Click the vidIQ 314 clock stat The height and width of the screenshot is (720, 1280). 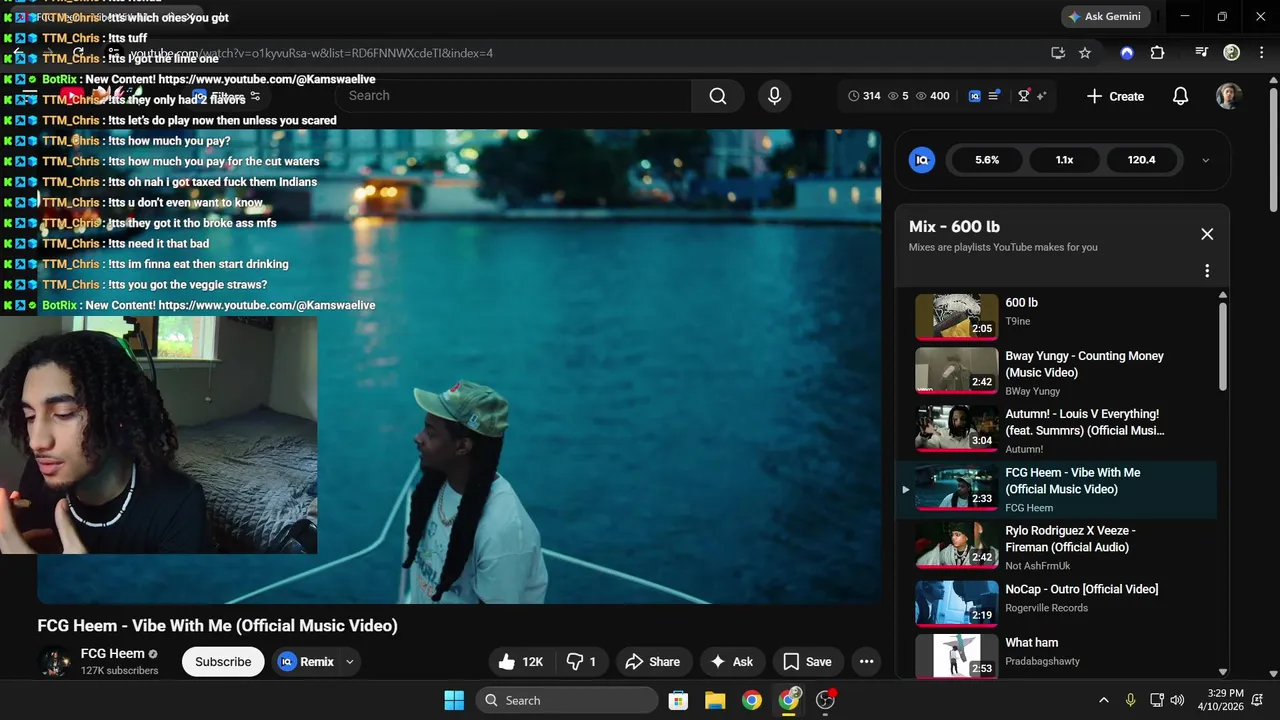pos(864,96)
